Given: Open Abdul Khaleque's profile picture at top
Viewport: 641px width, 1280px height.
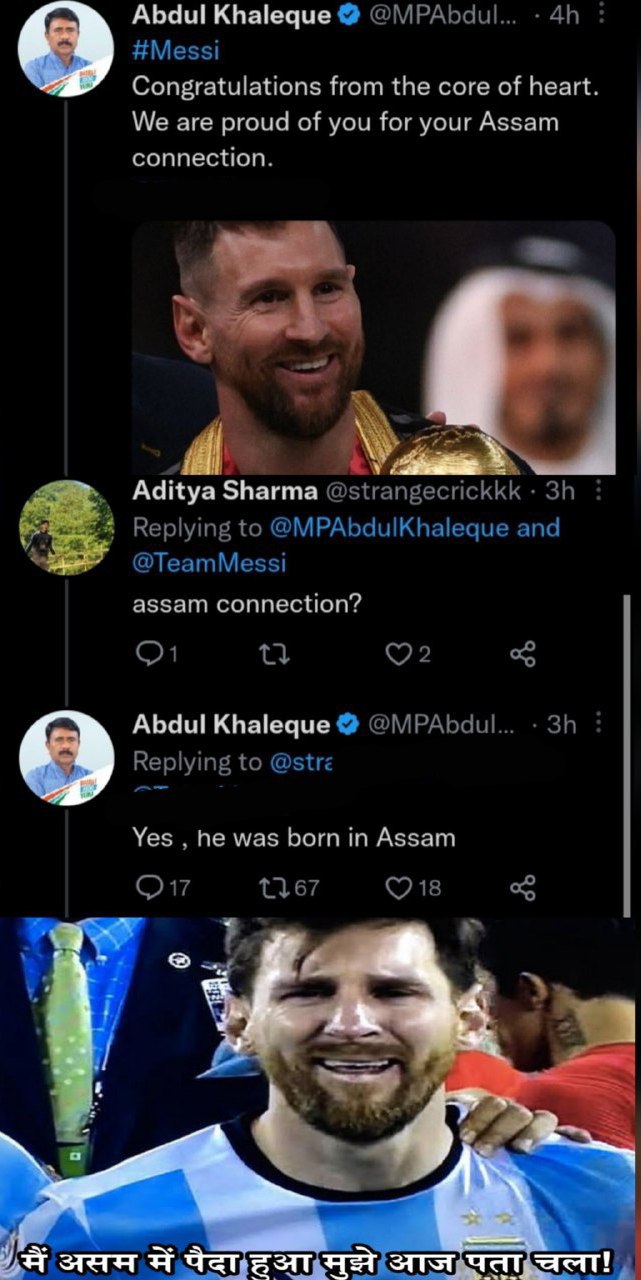Looking at the screenshot, I should click(x=66, y=49).
